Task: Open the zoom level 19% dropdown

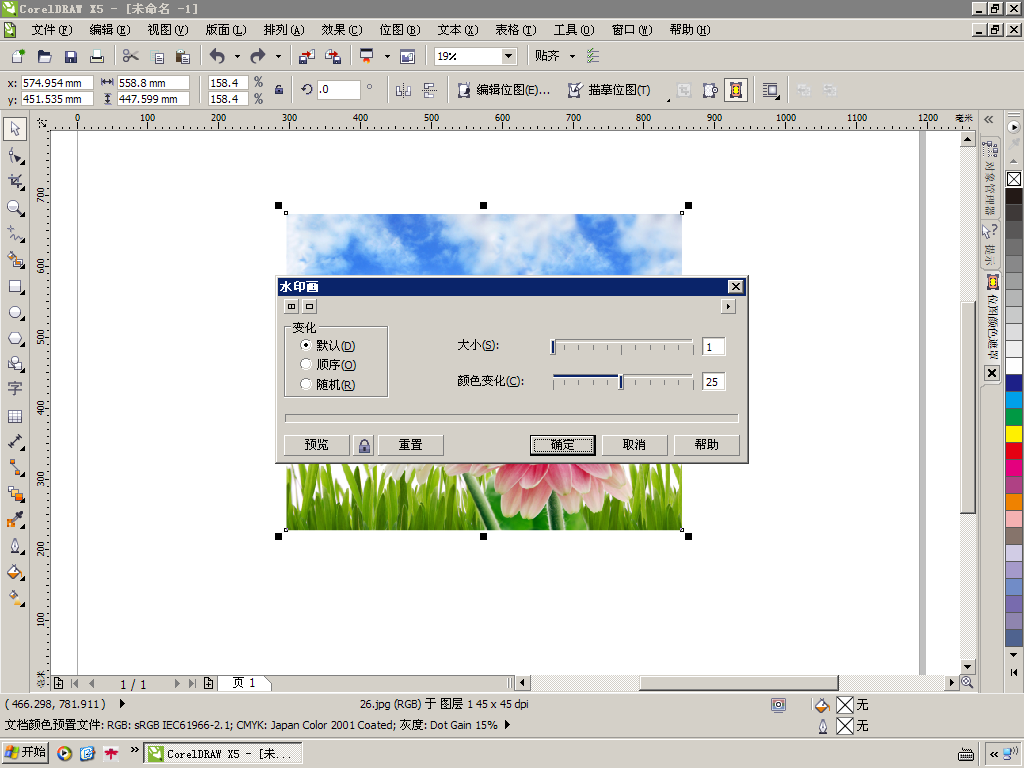Action: (x=509, y=56)
